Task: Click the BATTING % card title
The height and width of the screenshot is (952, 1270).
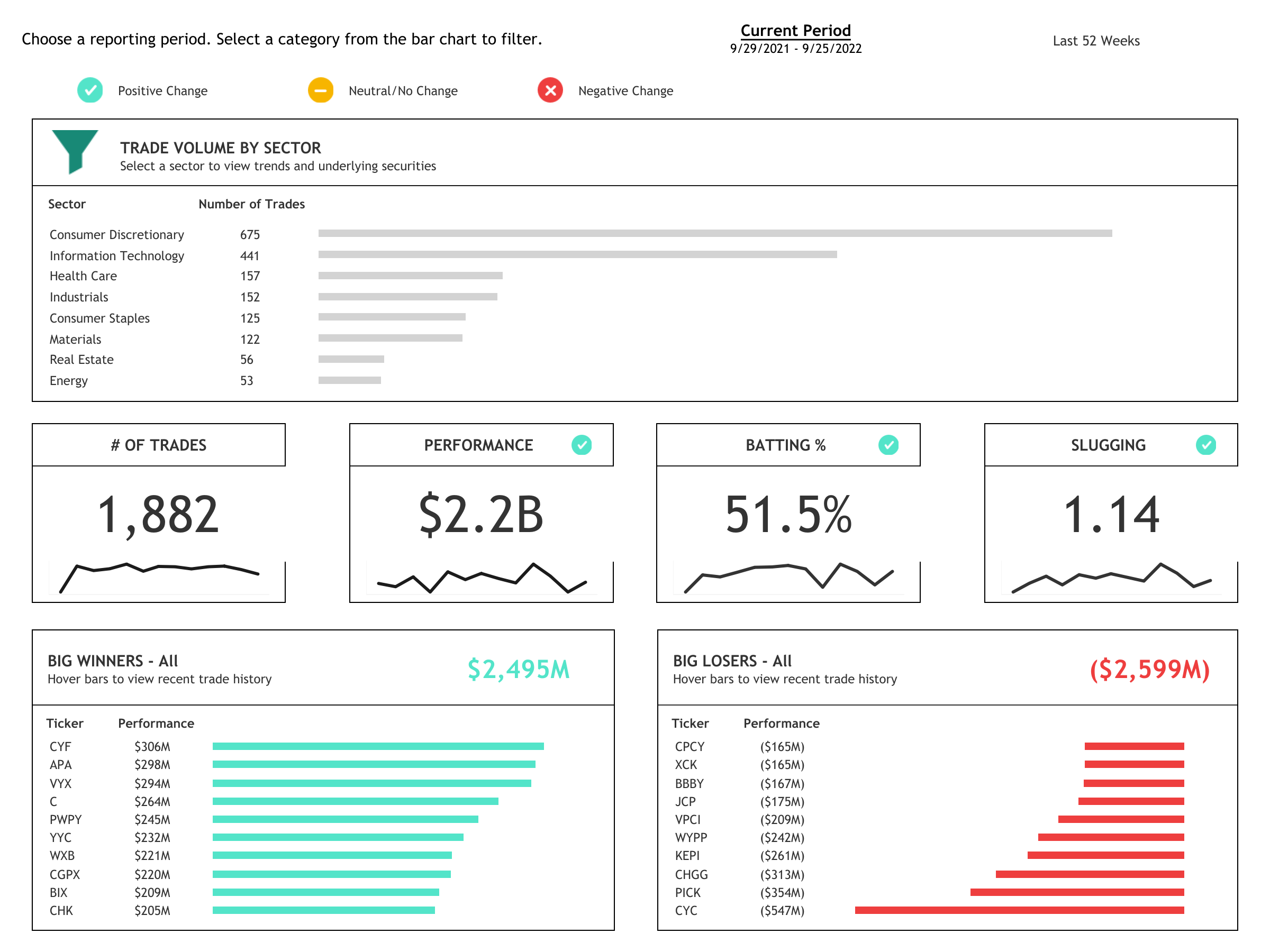Action: pos(785,445)
